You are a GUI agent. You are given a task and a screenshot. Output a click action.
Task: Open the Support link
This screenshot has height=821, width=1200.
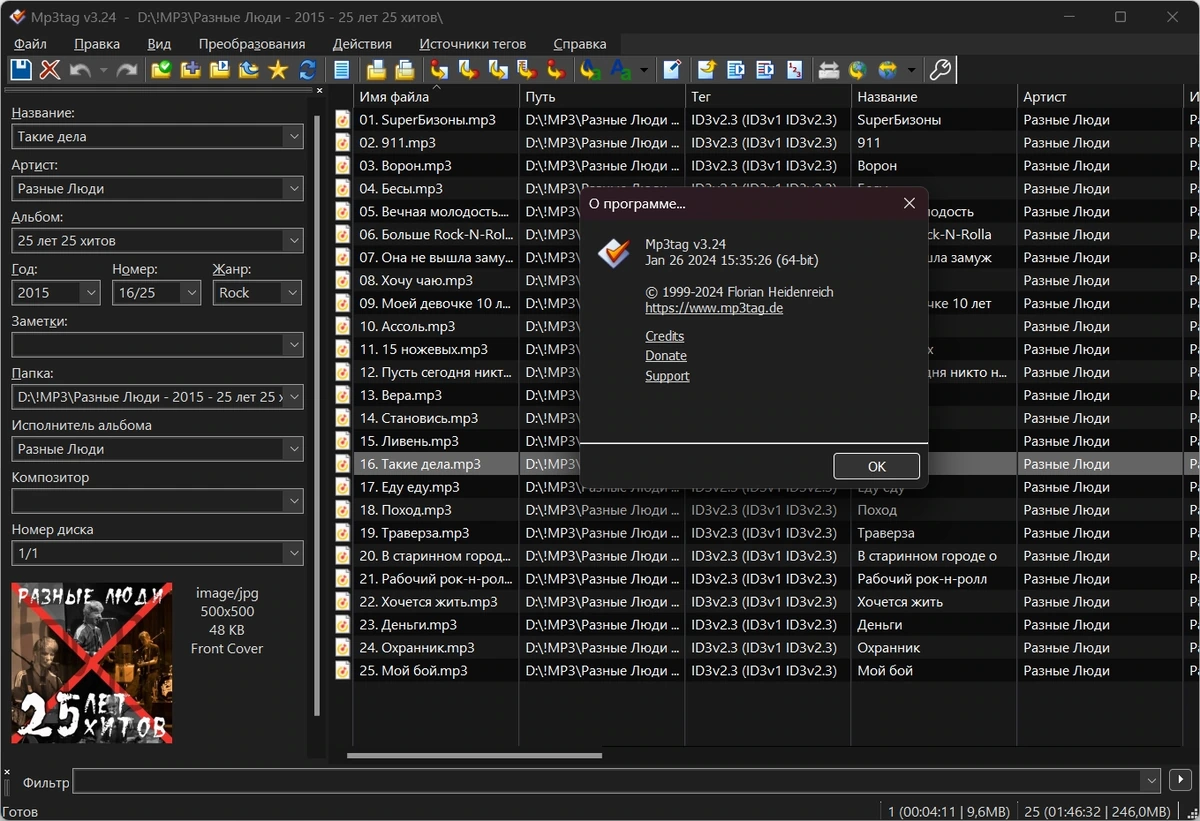coord(668,376)
